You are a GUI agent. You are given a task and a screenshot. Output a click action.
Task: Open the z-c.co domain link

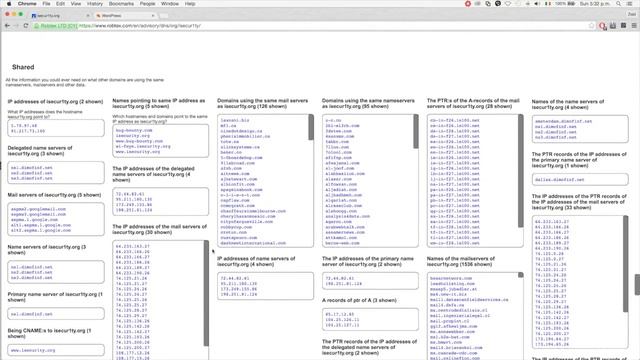tap(333, 120)
